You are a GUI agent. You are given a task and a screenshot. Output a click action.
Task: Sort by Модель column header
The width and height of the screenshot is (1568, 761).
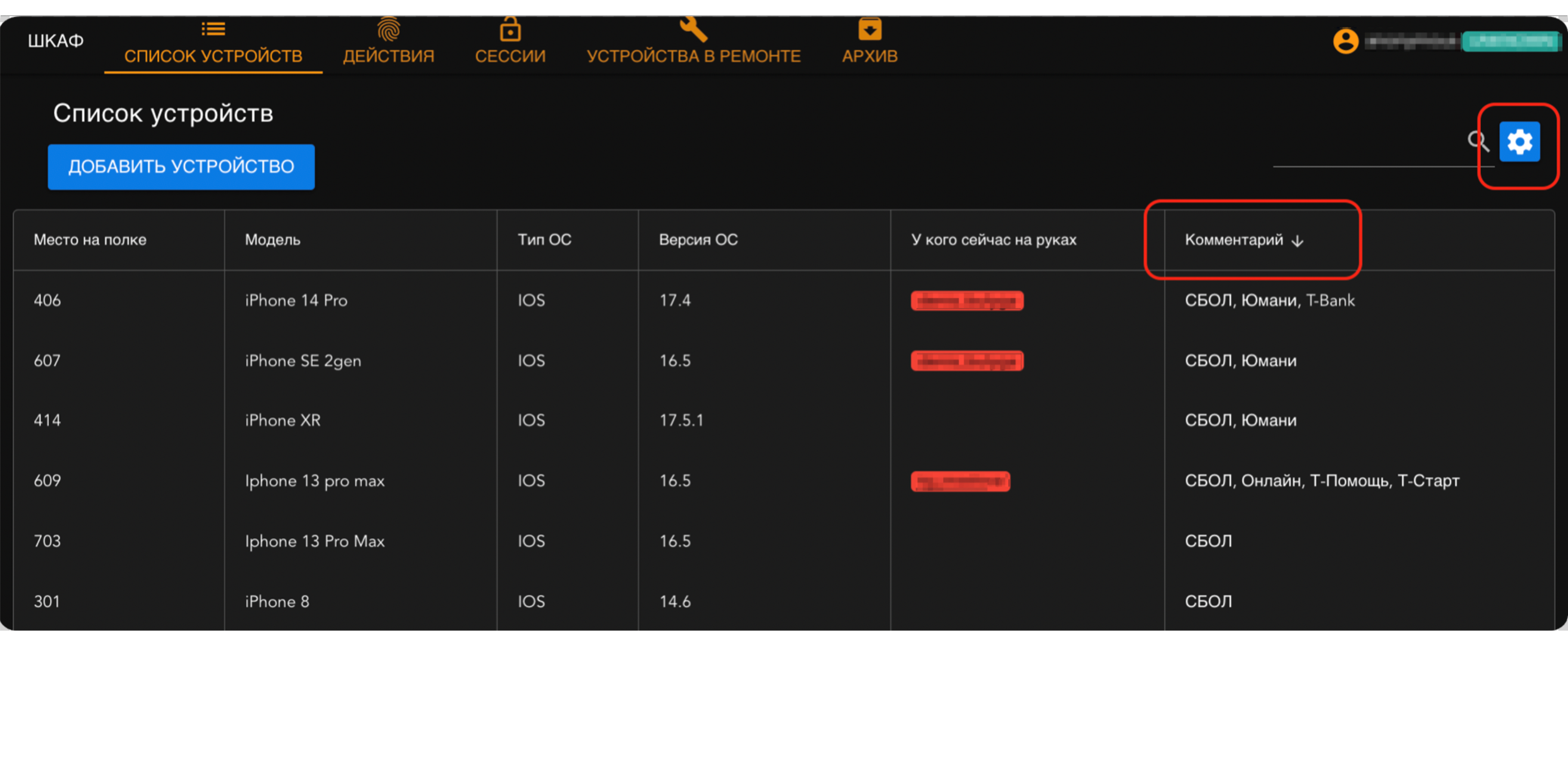point(272,240)
